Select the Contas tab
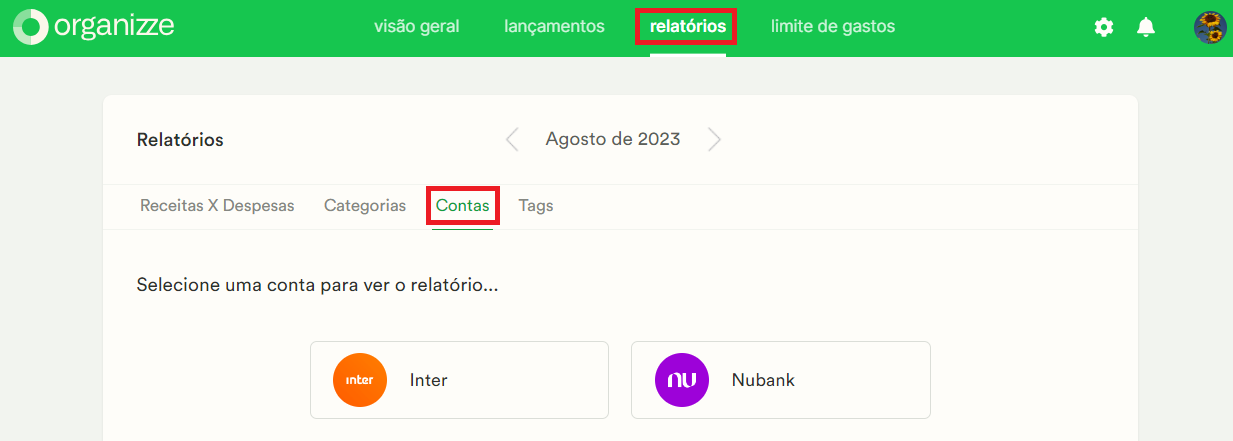This screenshot has height=441, width=1233. tap(463, 205)
